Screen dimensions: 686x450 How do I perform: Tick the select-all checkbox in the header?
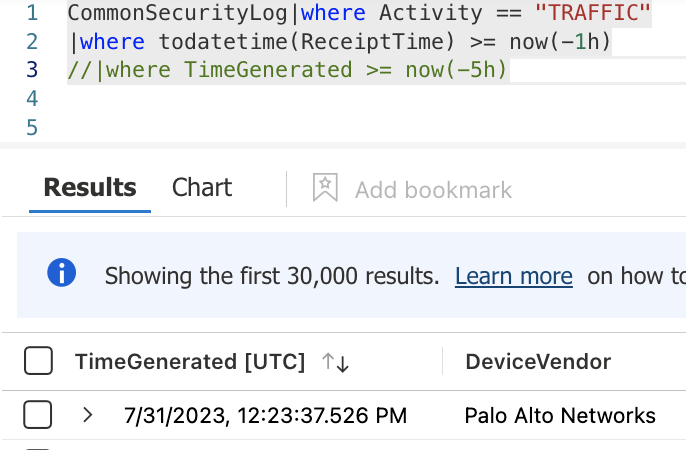pos(38,362)
